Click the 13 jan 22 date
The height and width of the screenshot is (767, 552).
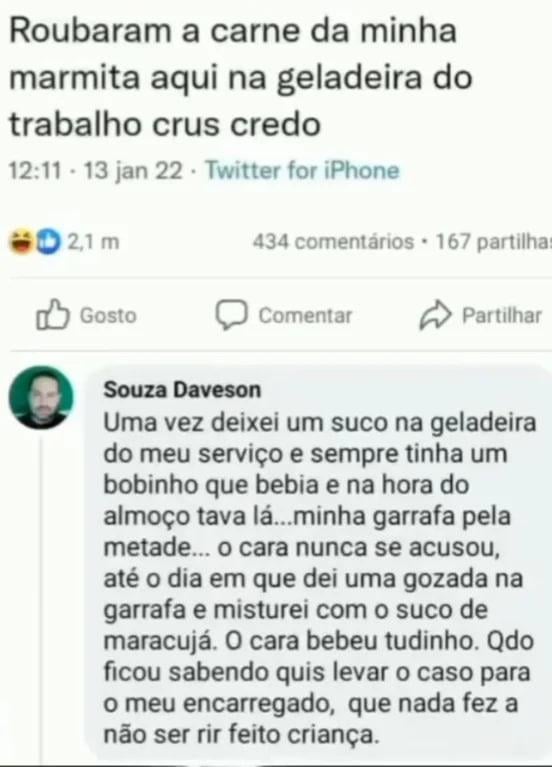click(133, 171)
